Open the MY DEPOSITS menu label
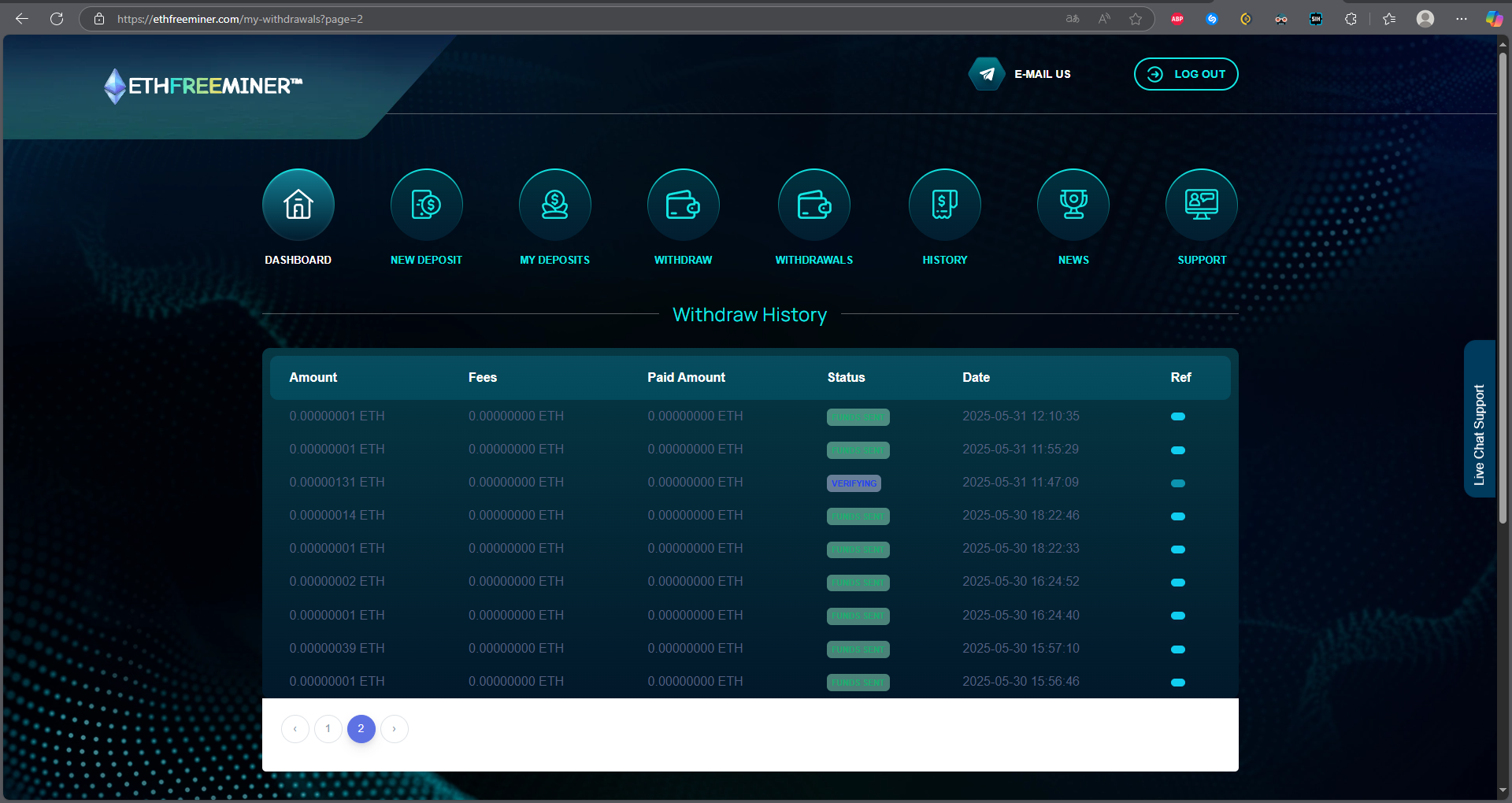The width and height of the screenshot is (1512, 803). (555, 260)
